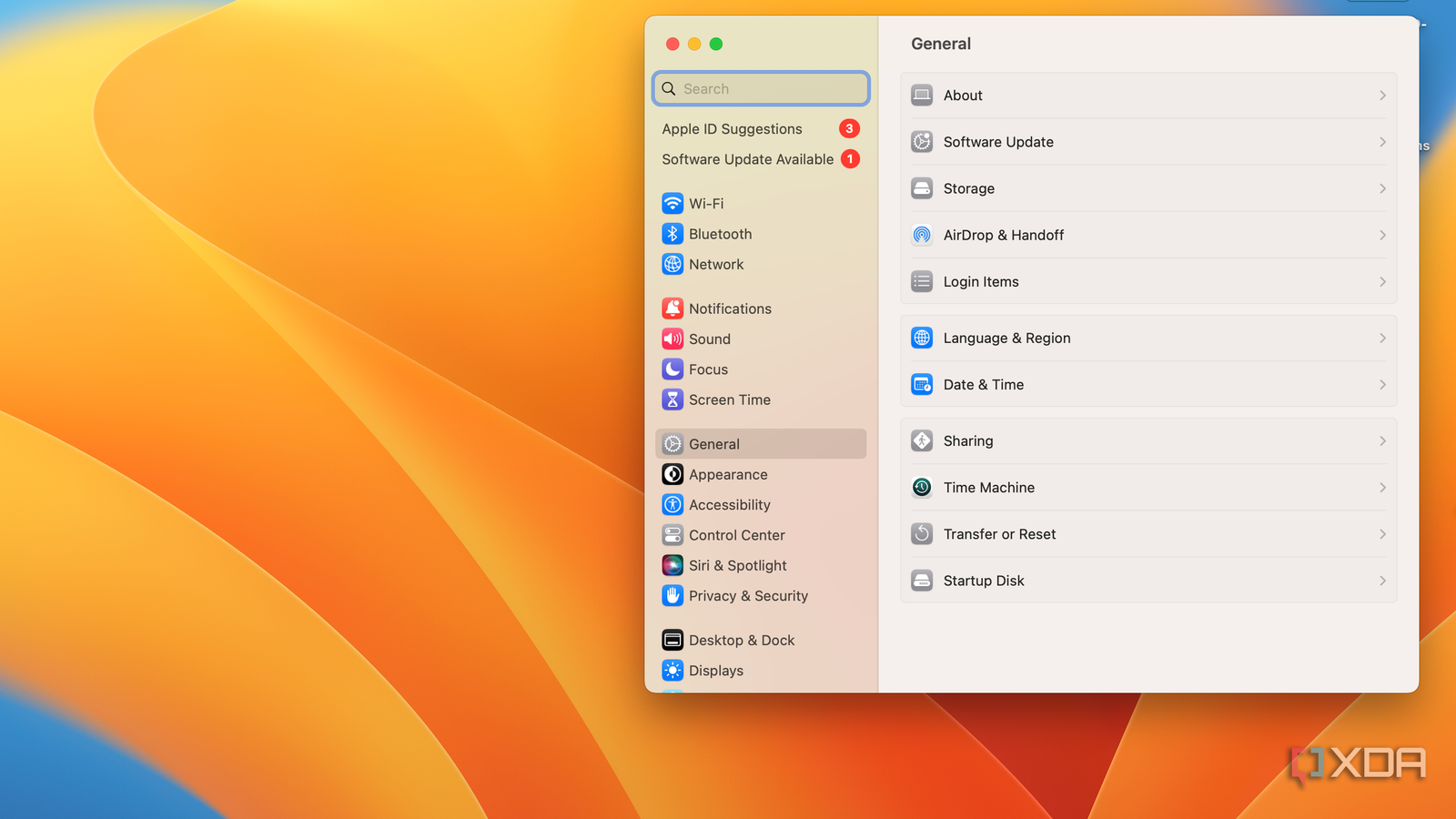Image resolution: width=1456 pixels, height=819 pixels.
Task: Click the About laptop icon
Action: click(922, 96)
